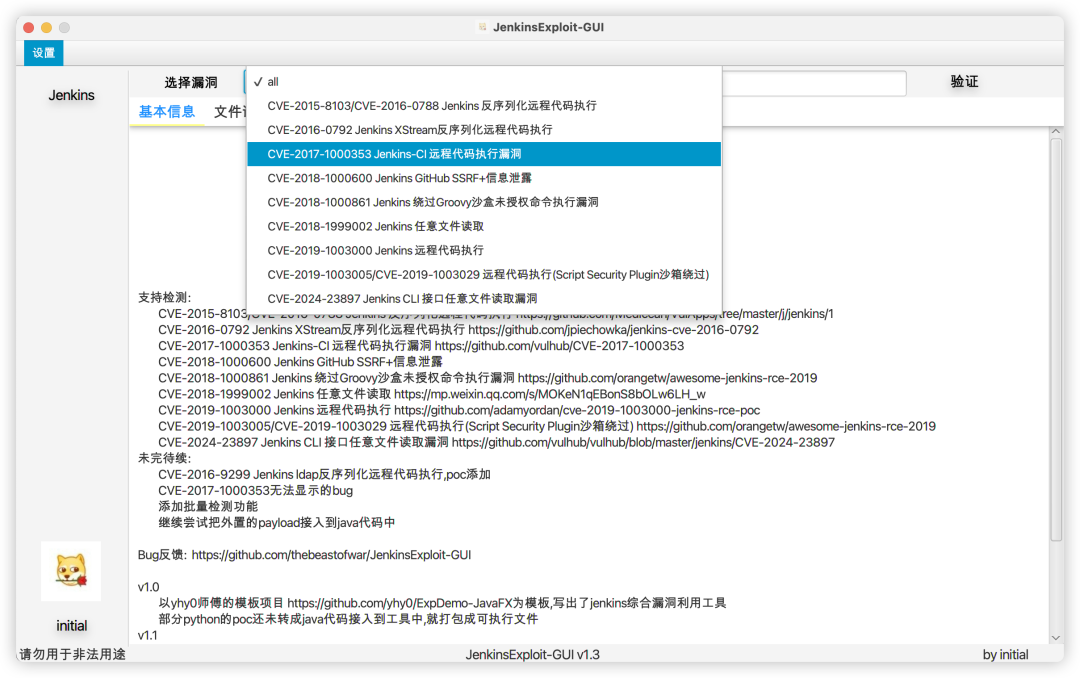
Task: Click the 'initial' author label under avatar
Action: click(x=72, y=626)
